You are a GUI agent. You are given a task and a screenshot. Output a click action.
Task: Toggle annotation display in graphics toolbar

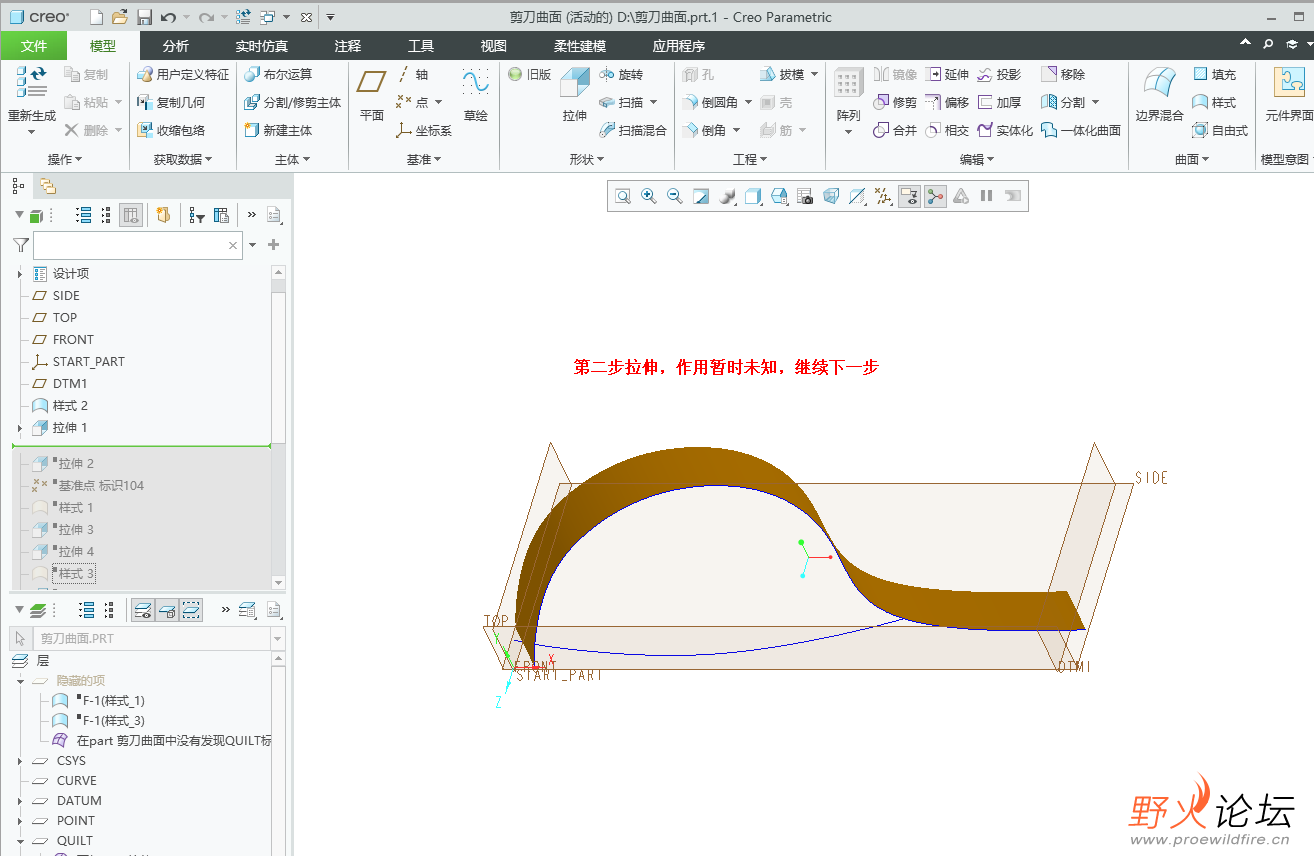(909, 197)
